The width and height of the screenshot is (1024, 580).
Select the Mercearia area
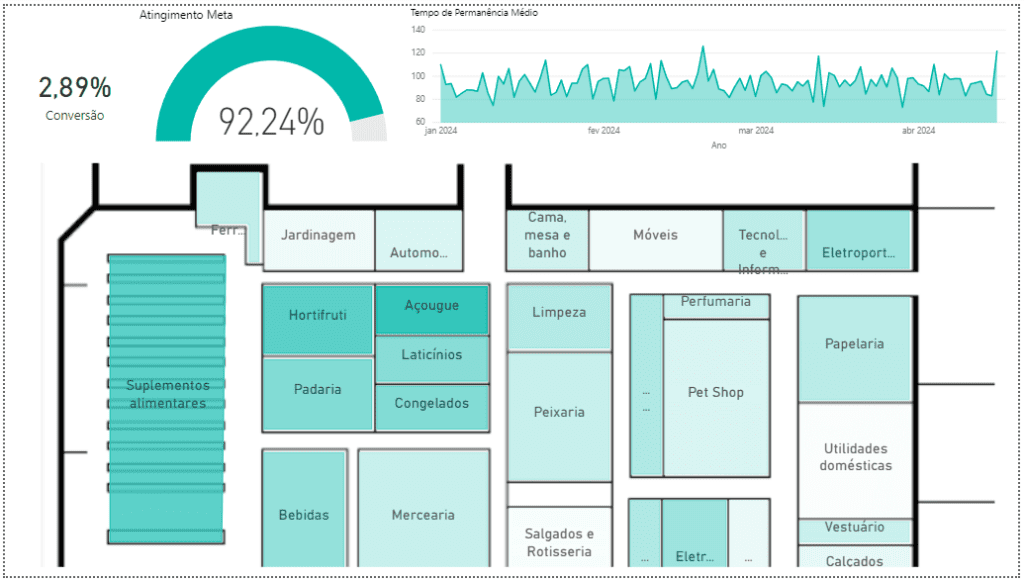tap(423, 508)
